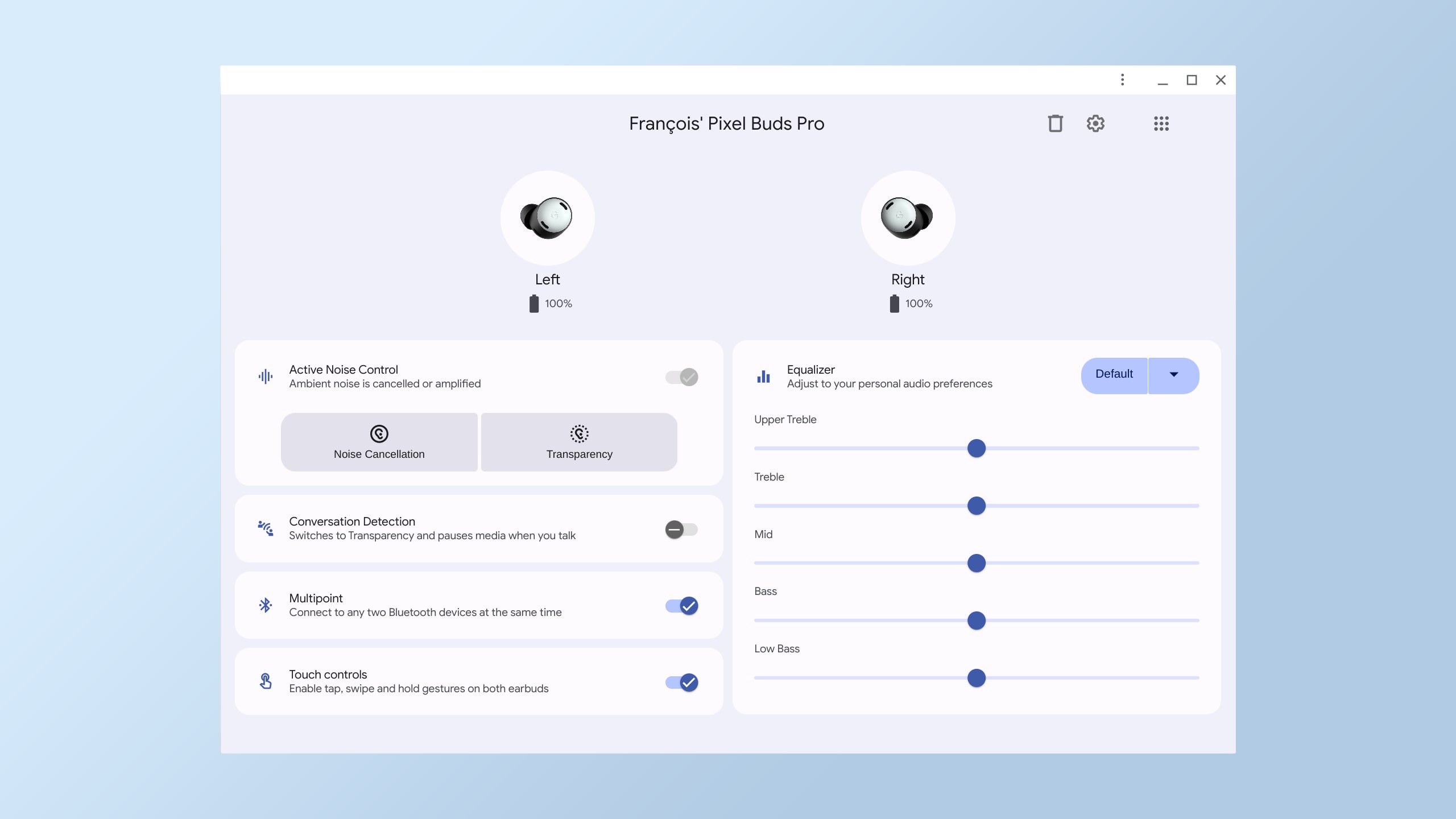This screenshot has height=819, width=1456.
Task: Drag the Low Bass equalizer slider
Action: click(977, 678)
